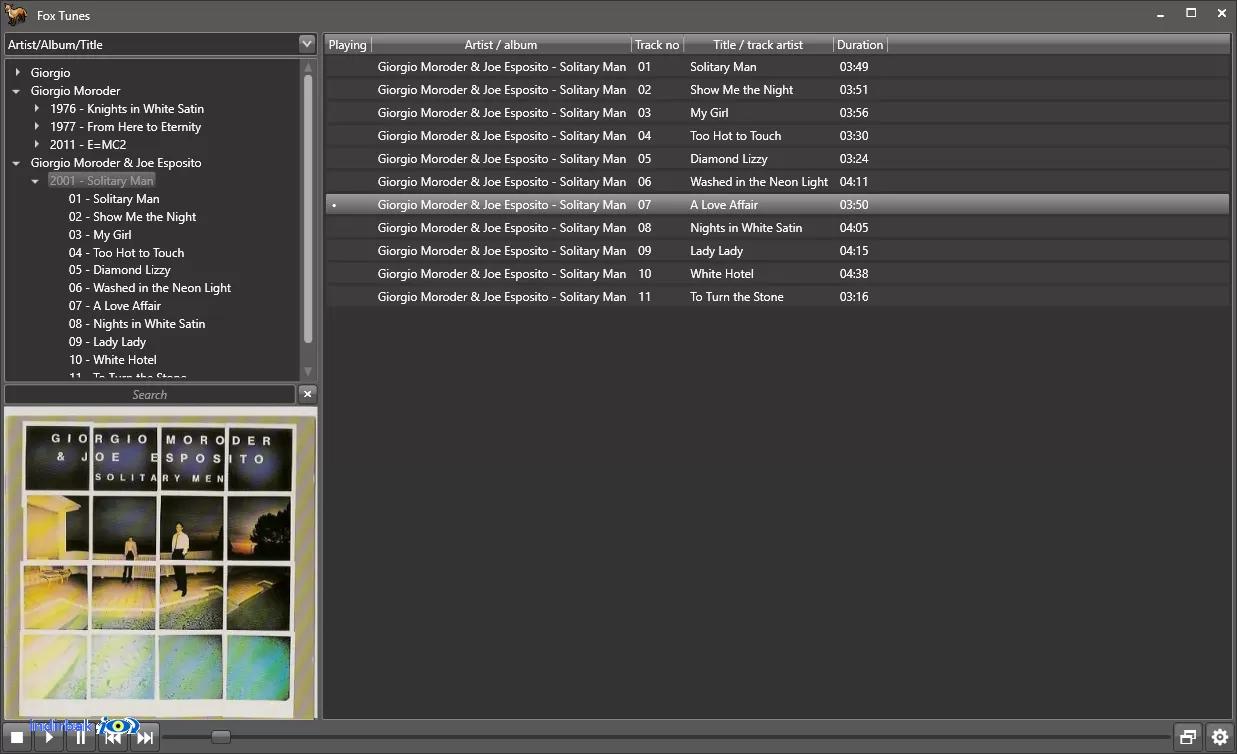
Task: Pause the current track
Action: (81, 738)
